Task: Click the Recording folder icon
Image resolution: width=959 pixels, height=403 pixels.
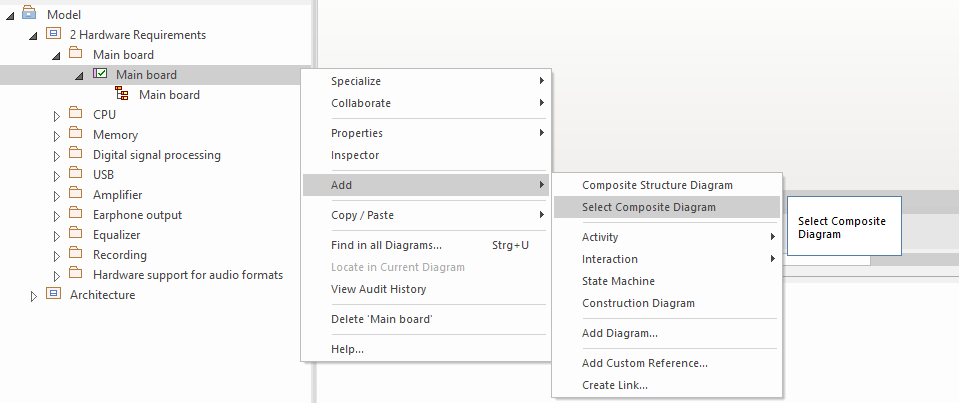Action: tap(75, 253)
